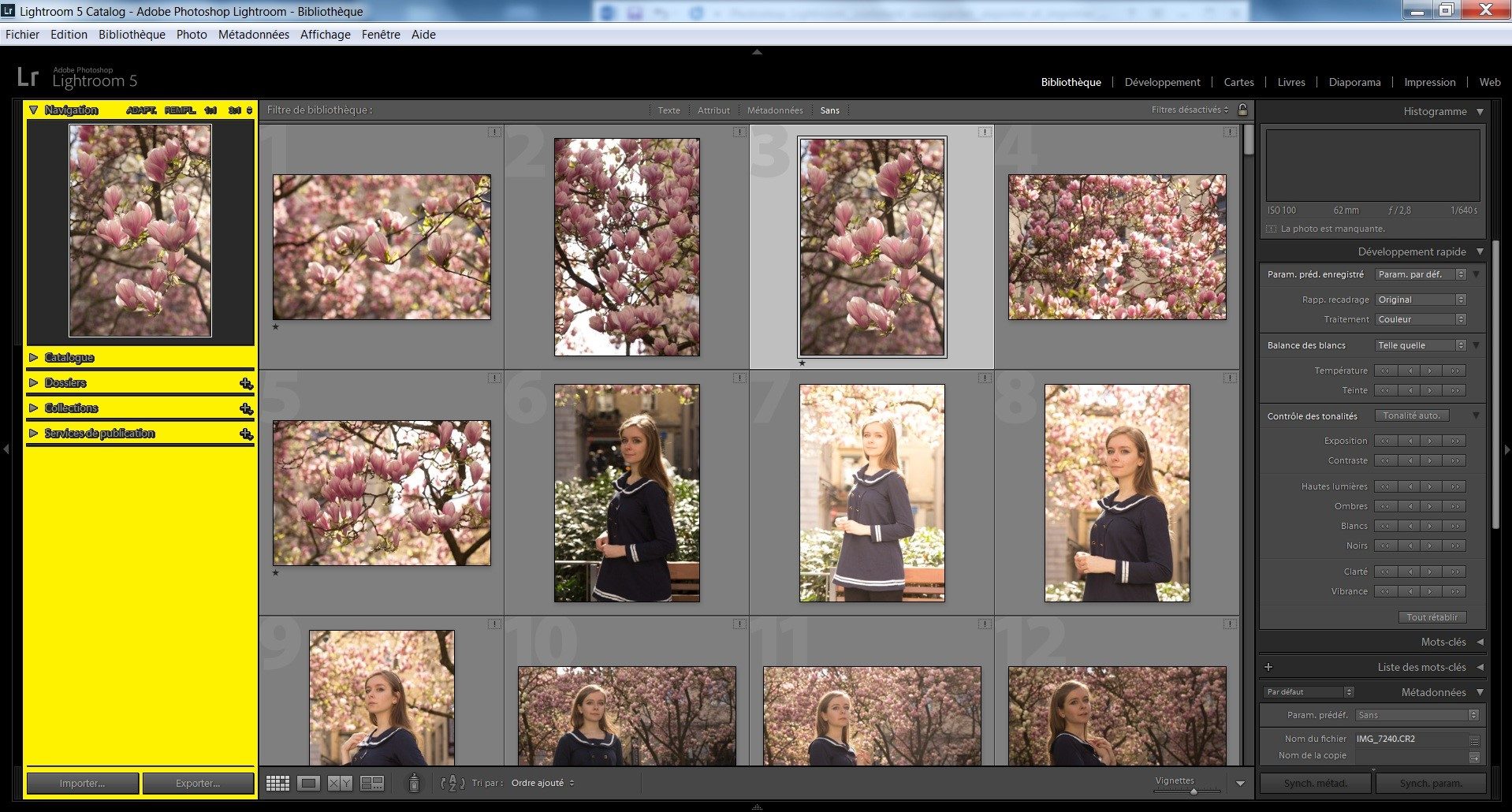Toggle A-Z sort direction icon
The width and height of the screenshot is (1512, 812).
pyautogui.click(x=452, y=783)
